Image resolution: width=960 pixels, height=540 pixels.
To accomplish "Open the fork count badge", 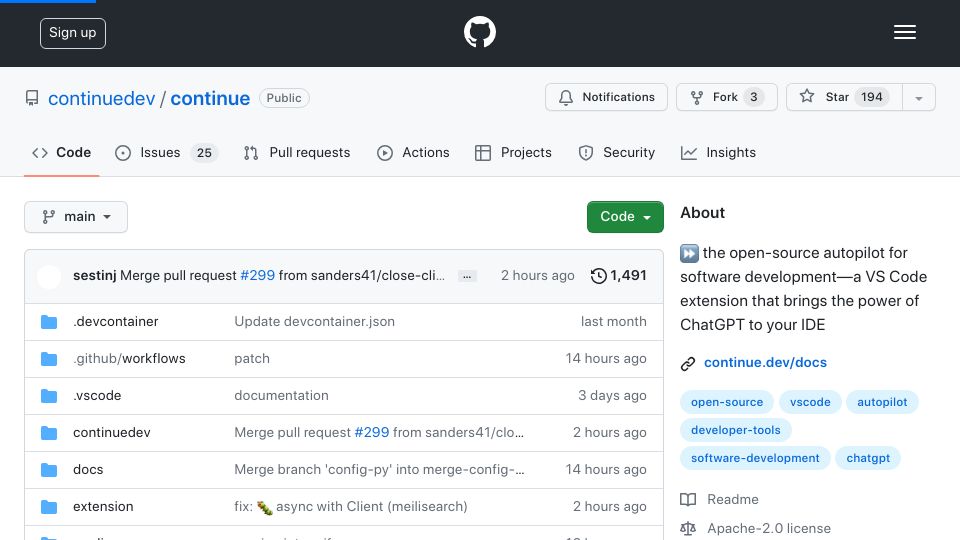I will (x=754, y=97).
